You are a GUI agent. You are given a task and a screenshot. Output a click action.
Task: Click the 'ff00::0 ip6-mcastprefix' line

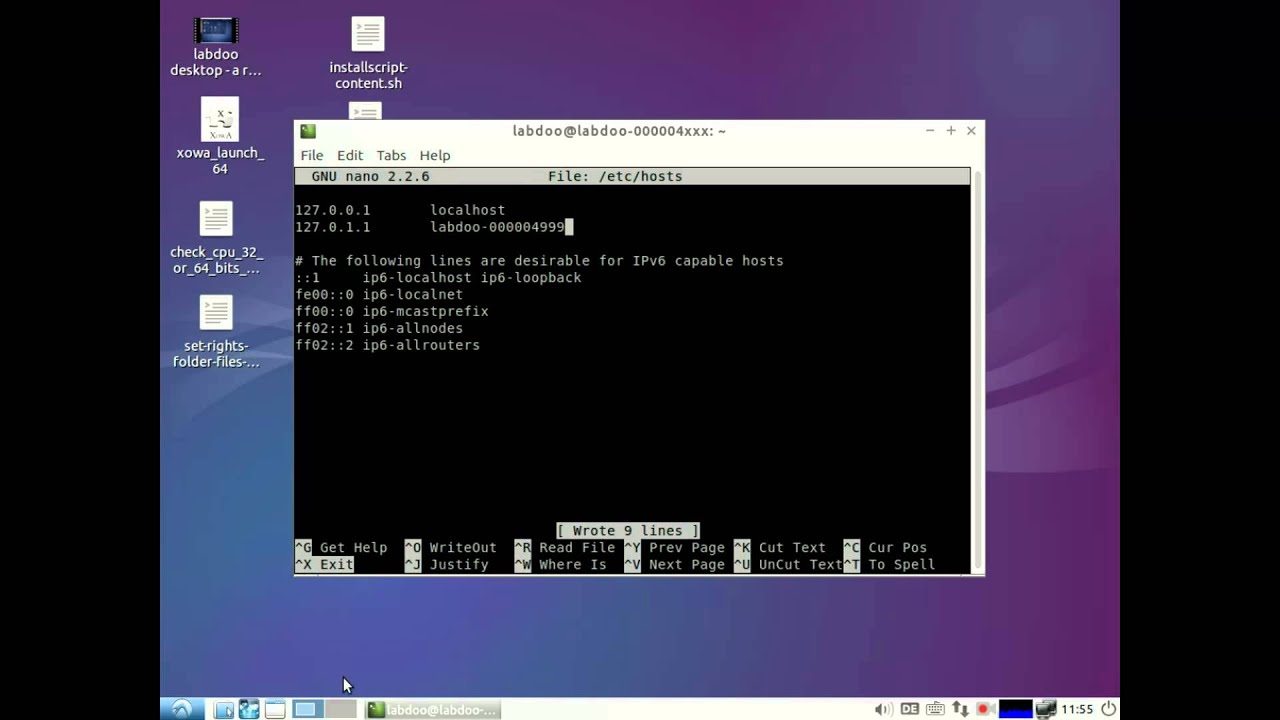pyautogui.click(x=392, y=311)
